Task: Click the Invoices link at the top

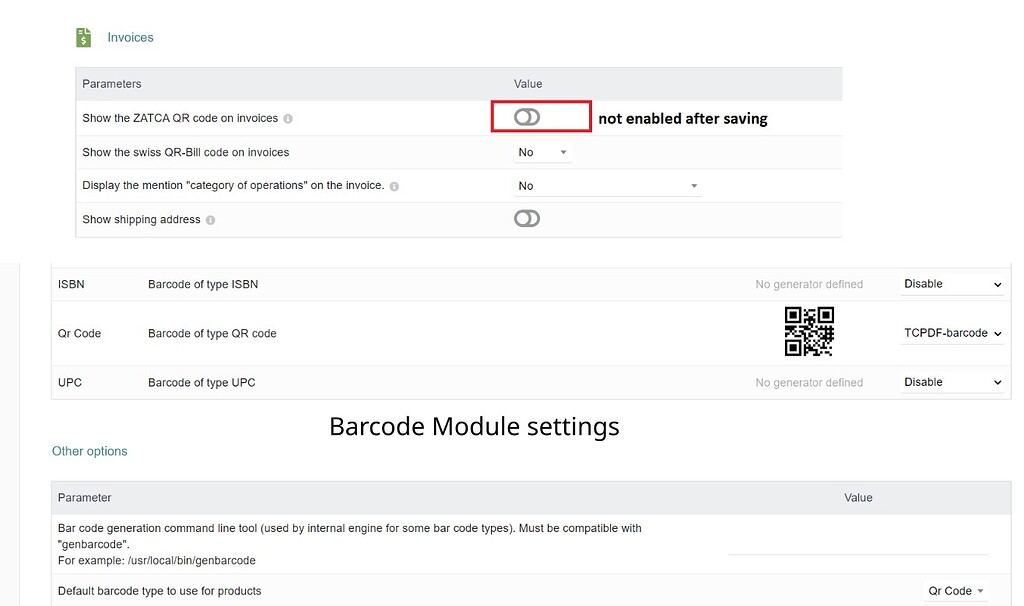Action: [x=131, y=37]
